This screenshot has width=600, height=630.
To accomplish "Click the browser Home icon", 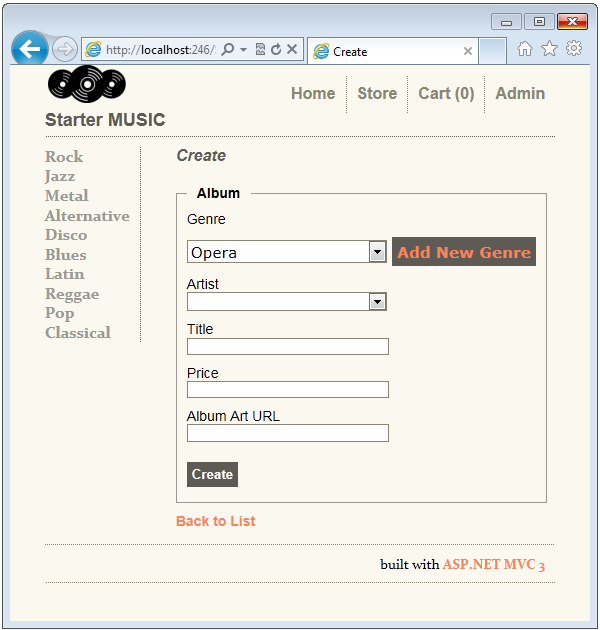I will [524, 49].
